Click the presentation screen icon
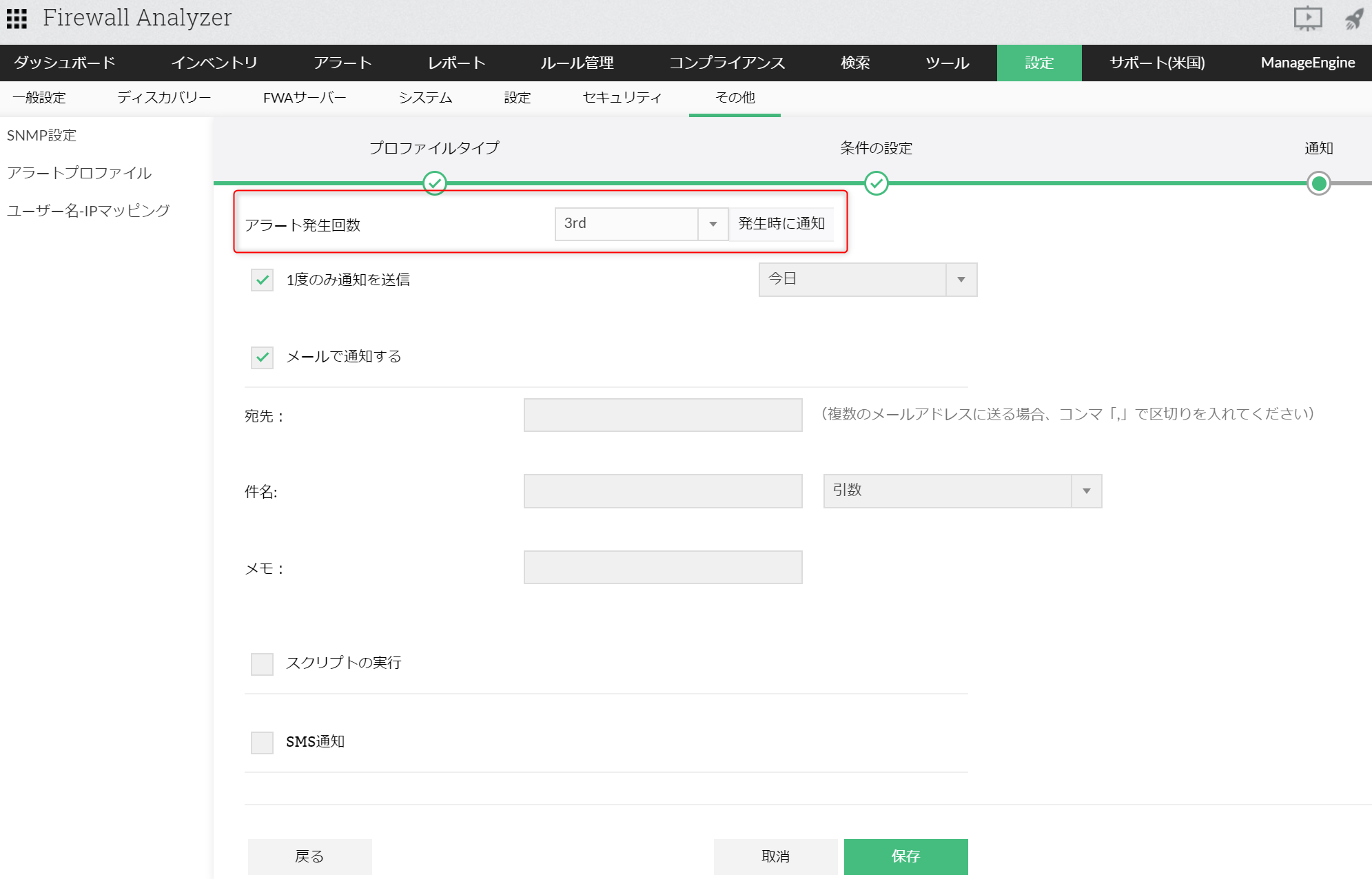Image resolution: width=1372 pixels, height=879 pixels. click(x=1307, y=19)
